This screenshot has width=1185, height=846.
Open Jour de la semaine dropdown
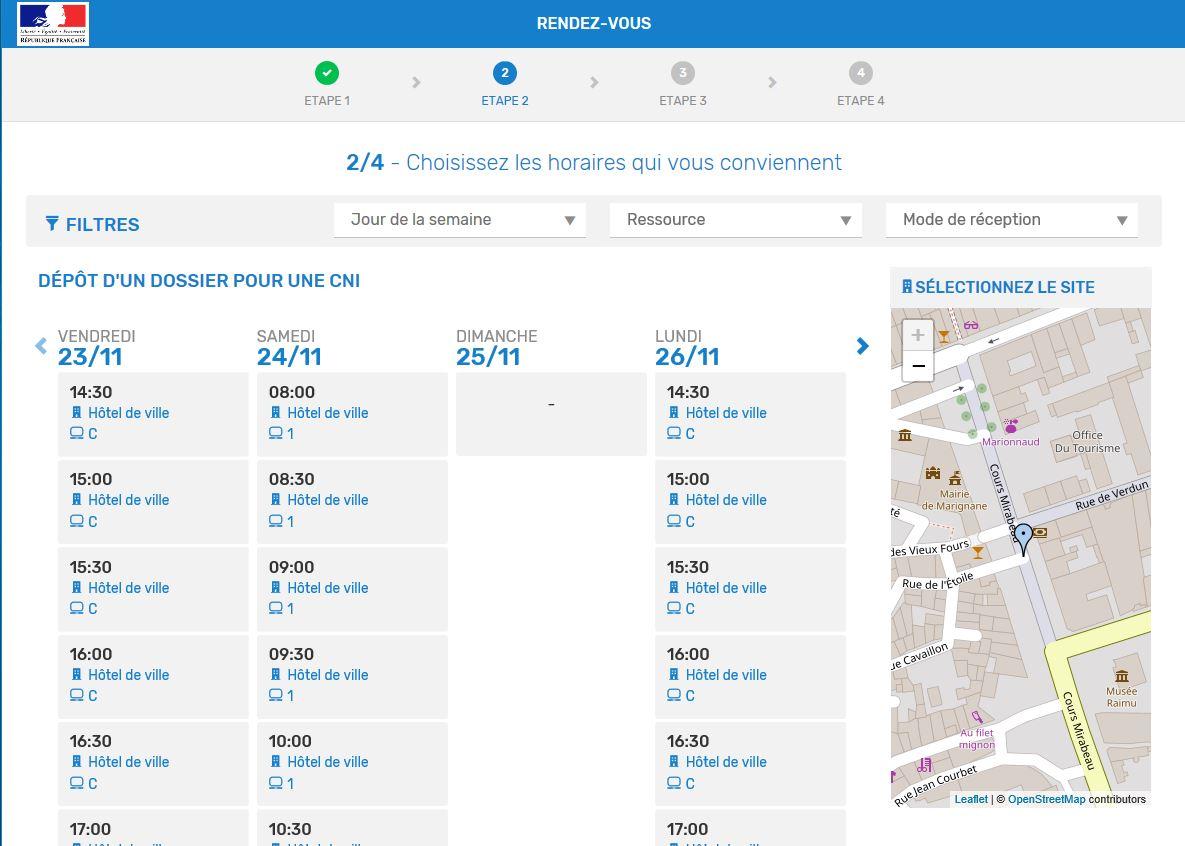click(459, 220)
